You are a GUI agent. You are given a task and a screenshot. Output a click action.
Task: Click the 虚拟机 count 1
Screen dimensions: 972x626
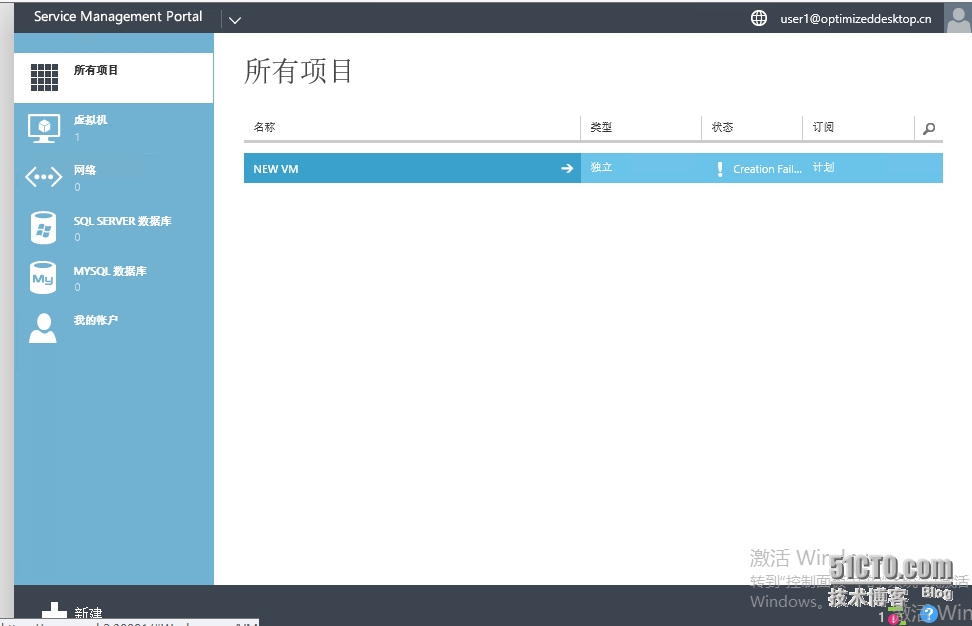(77, 138)
